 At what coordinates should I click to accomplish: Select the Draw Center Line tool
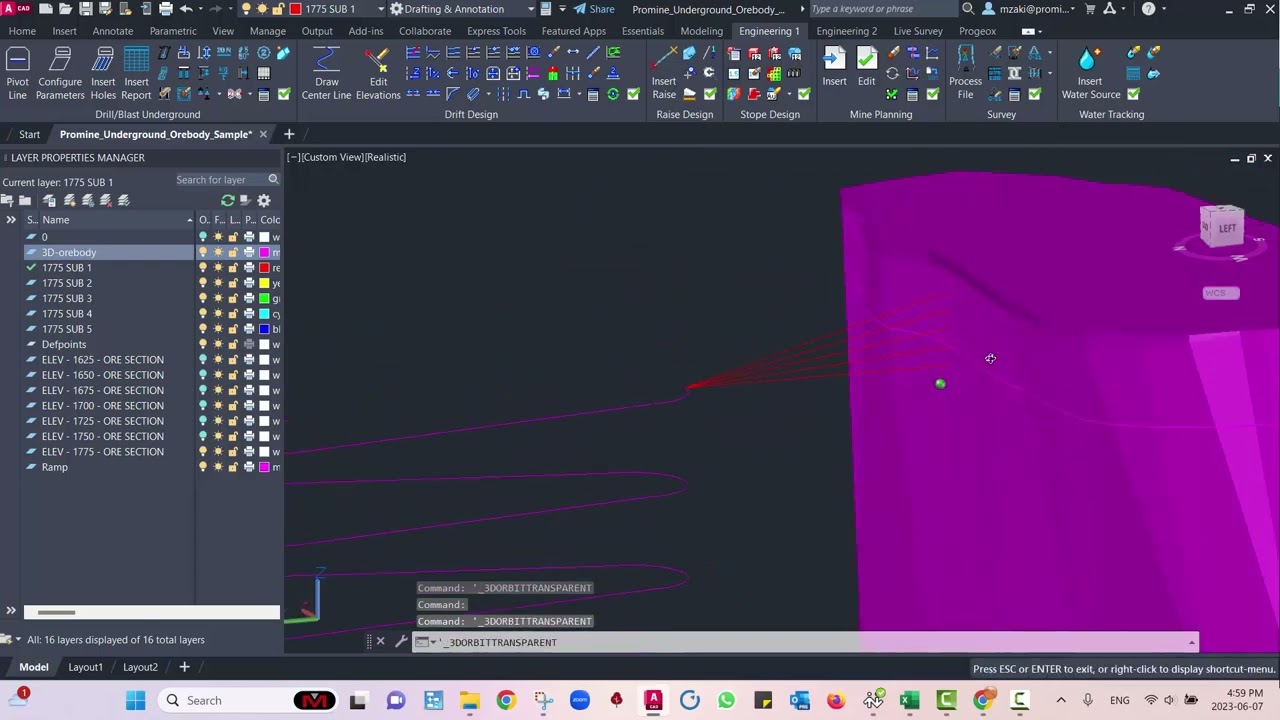tap(326, 74)
